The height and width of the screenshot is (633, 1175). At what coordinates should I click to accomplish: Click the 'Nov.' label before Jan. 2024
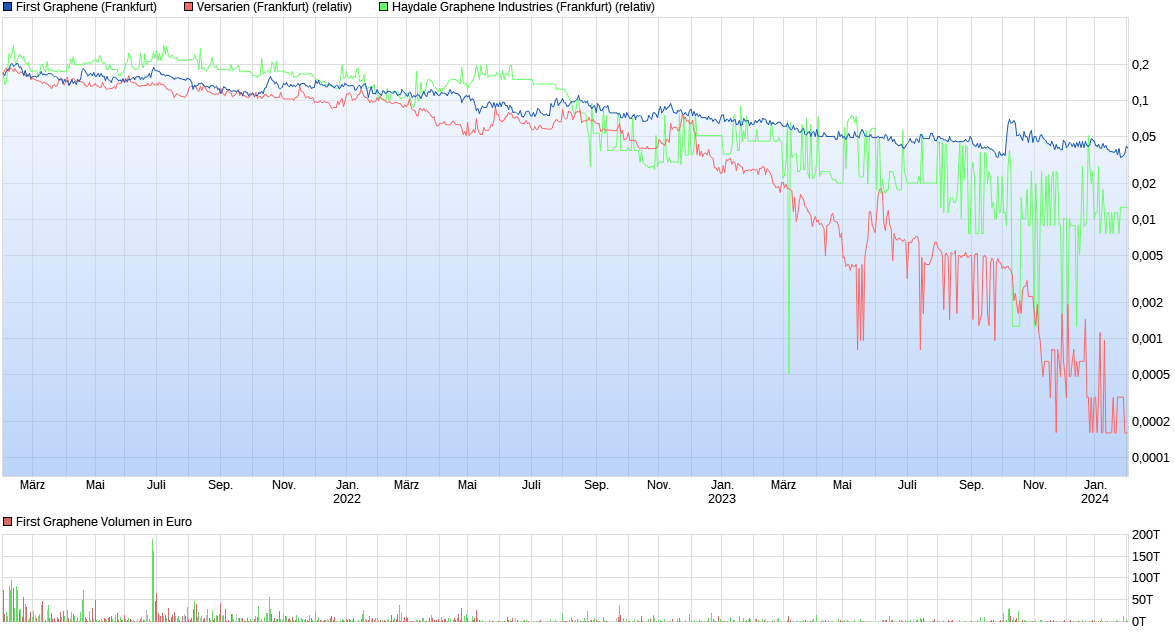tap(1035, 485)
